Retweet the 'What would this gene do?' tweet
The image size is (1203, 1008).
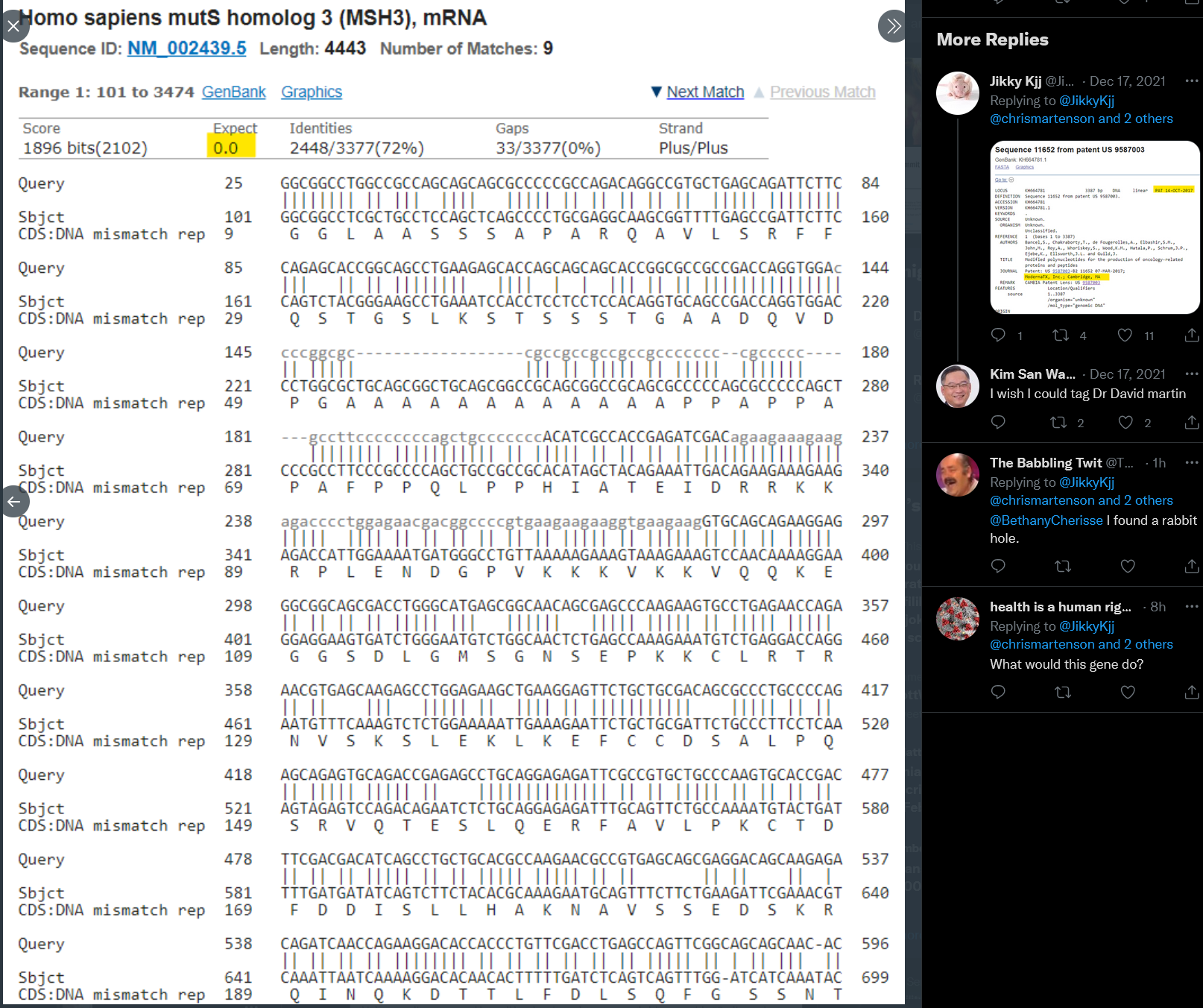tap(1064, 693)
